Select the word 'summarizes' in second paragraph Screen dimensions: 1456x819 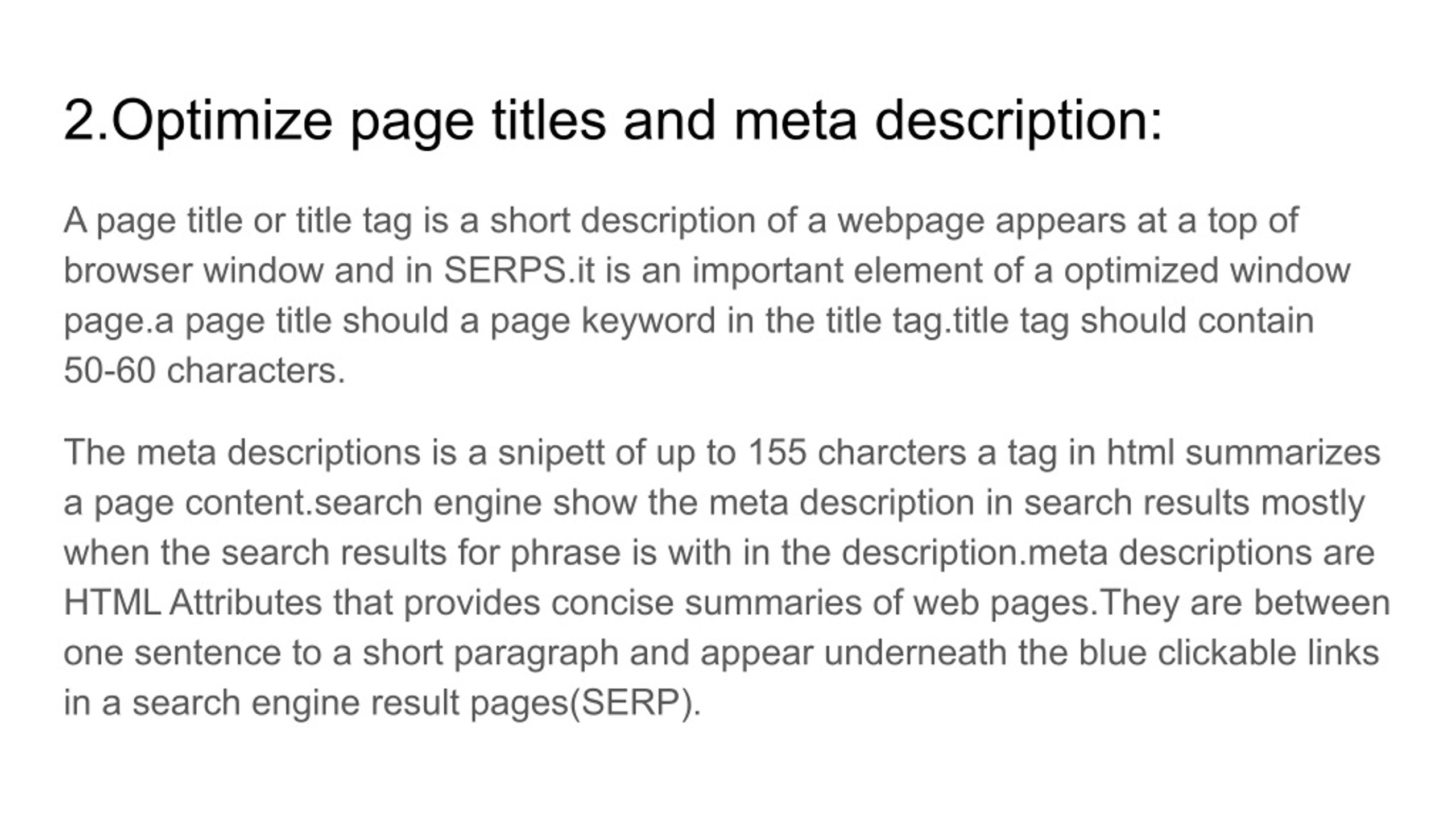1283,453
